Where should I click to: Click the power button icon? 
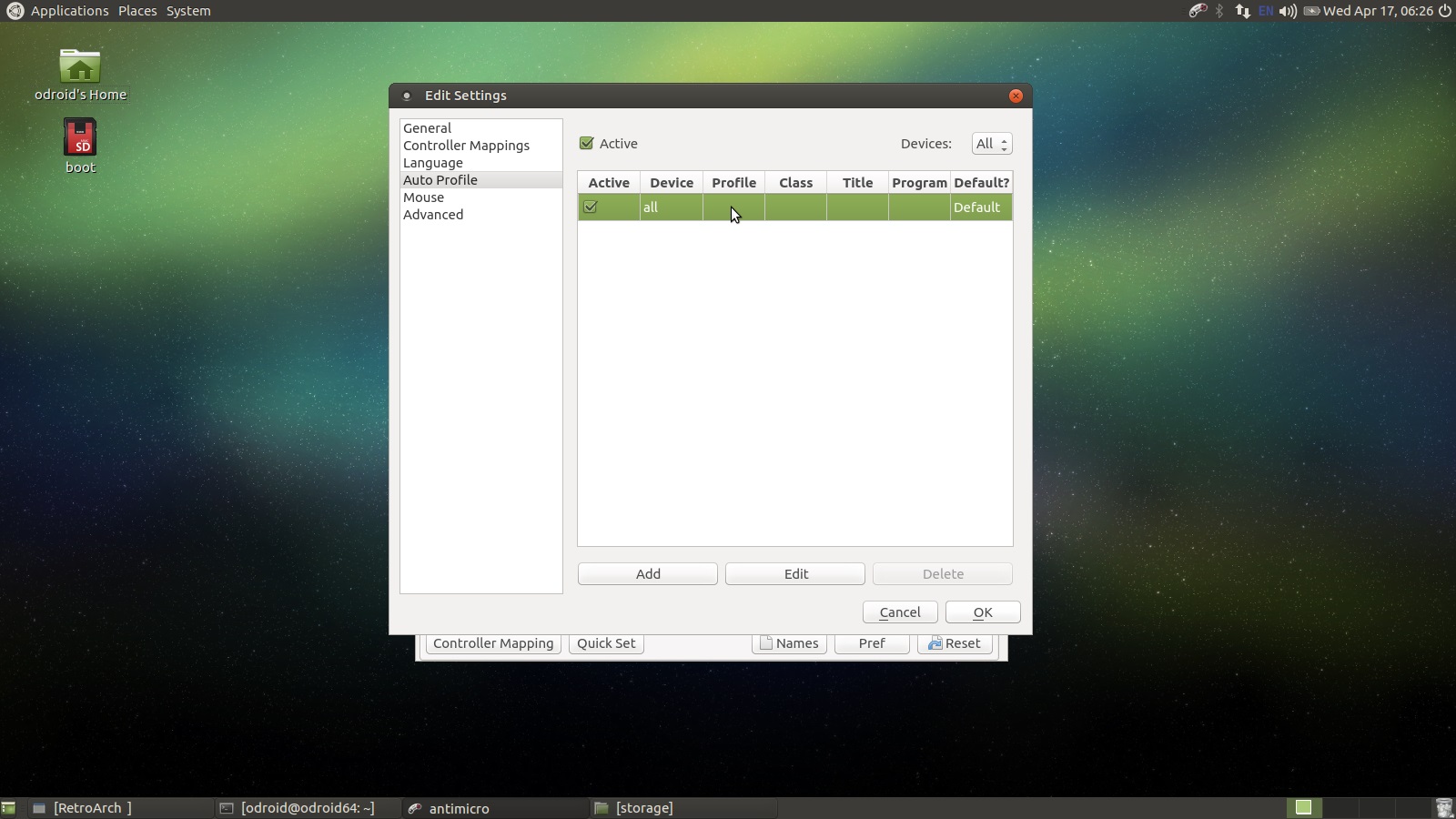pyautogui.click(x=1444, y=11)
